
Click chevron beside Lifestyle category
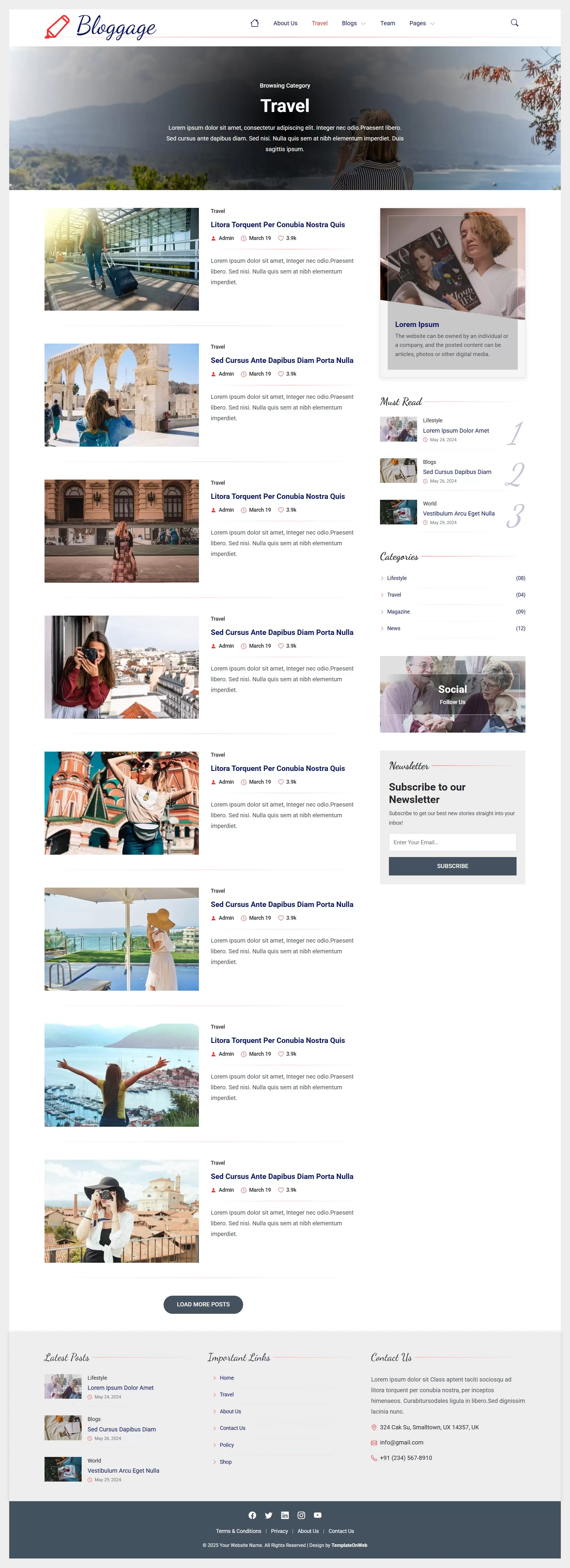point(382,578)
